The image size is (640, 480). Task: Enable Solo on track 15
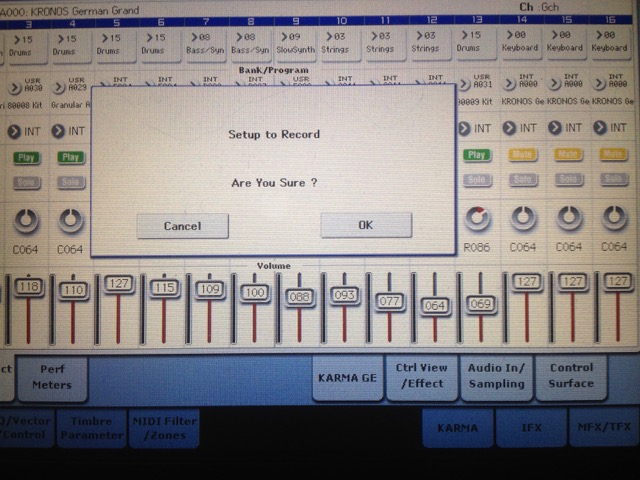pyautogui.click(x=568, y=179)
